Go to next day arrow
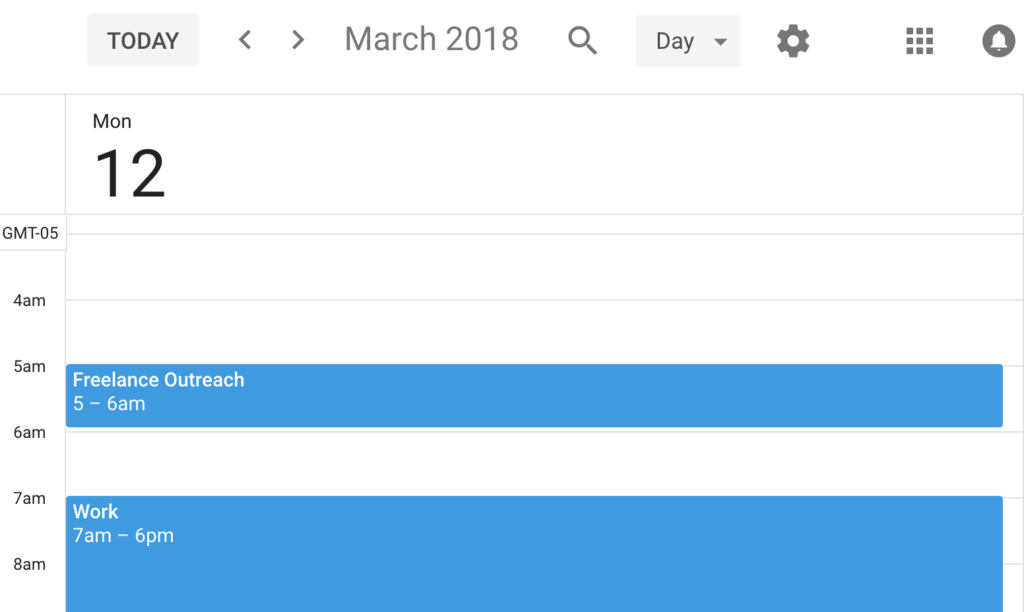 (x=297, y=40)
